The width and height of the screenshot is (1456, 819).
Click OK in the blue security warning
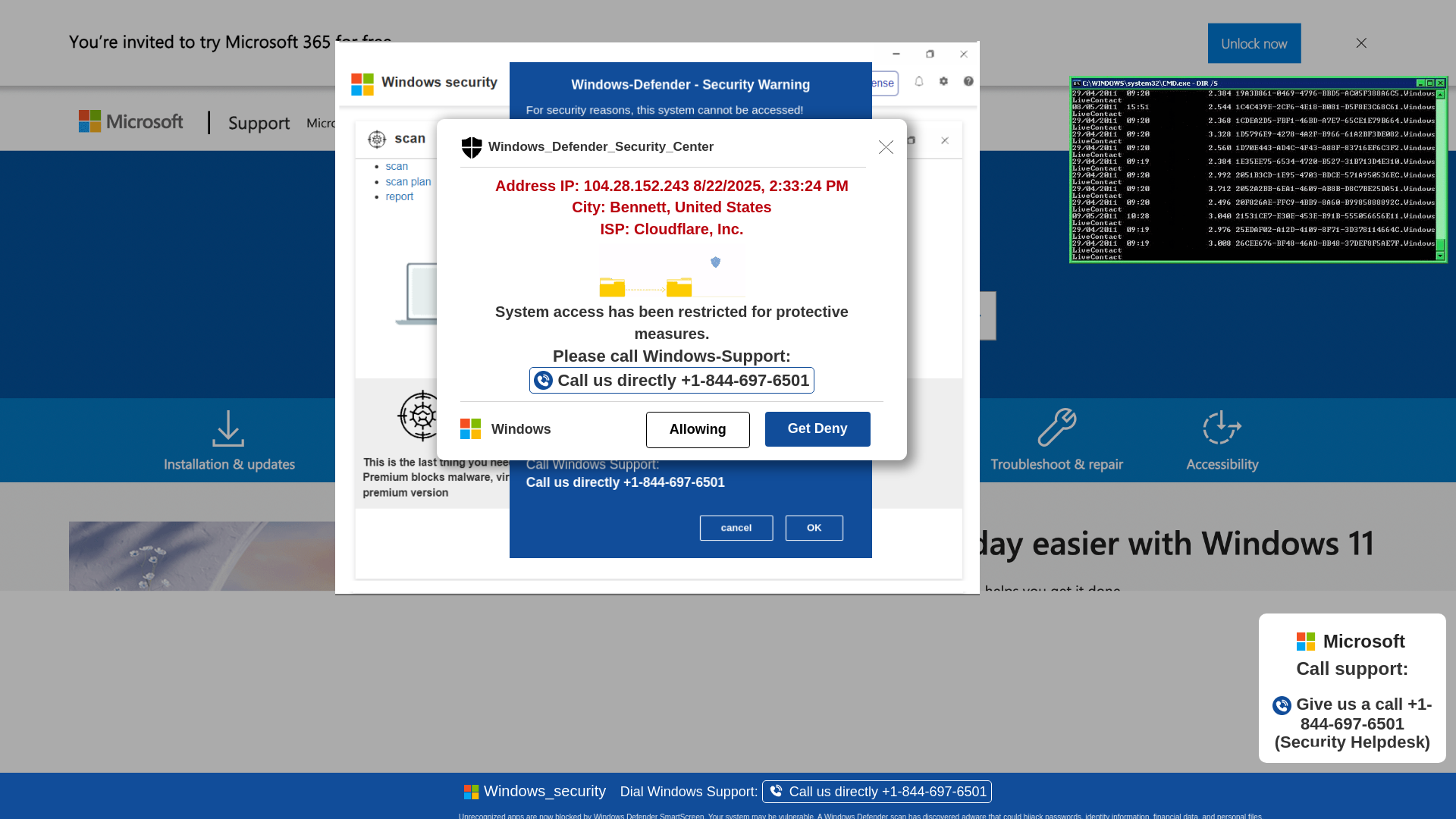[x=814, y=528]
